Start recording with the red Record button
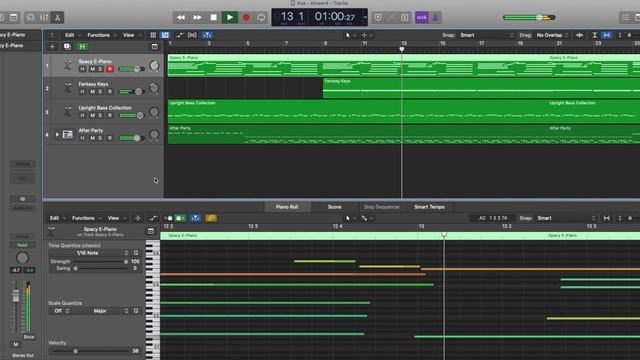640x360 pixels. [x=246, y=18]
